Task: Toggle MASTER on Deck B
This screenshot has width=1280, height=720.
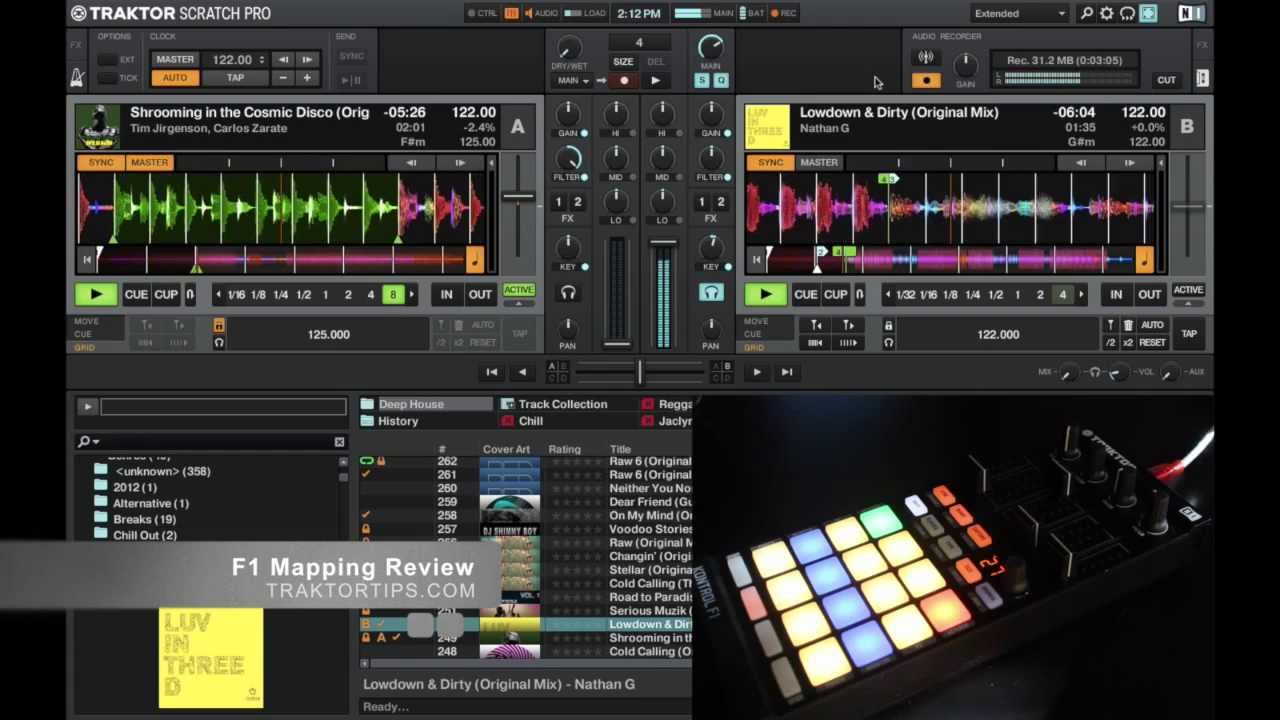Action: (819, 163)
